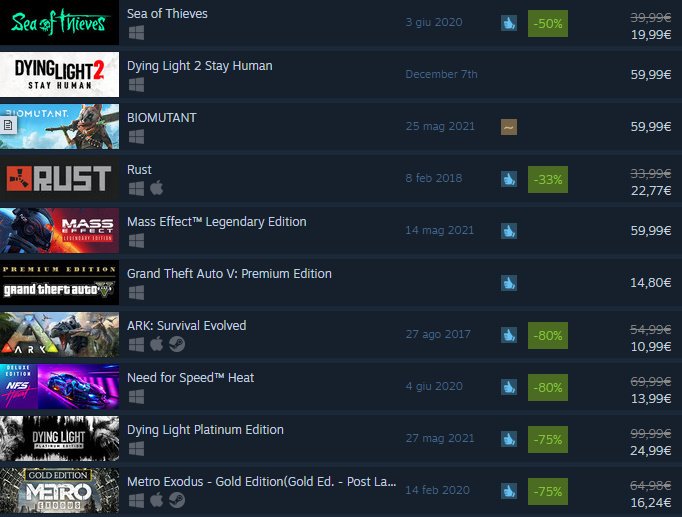This screenshot has height=517, width=682.
Task: Open Dying Light Platinum Edition title link
Action: [205, 430]
